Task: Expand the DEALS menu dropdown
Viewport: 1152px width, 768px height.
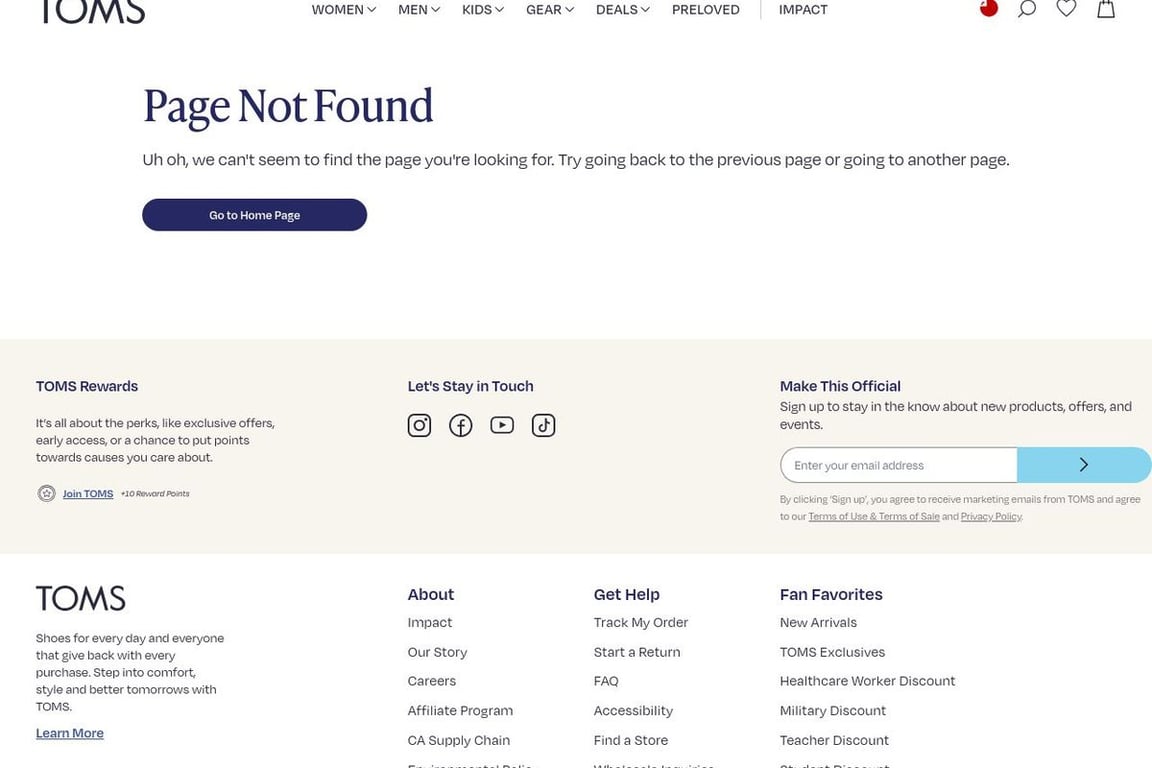Action: point(622,10)
